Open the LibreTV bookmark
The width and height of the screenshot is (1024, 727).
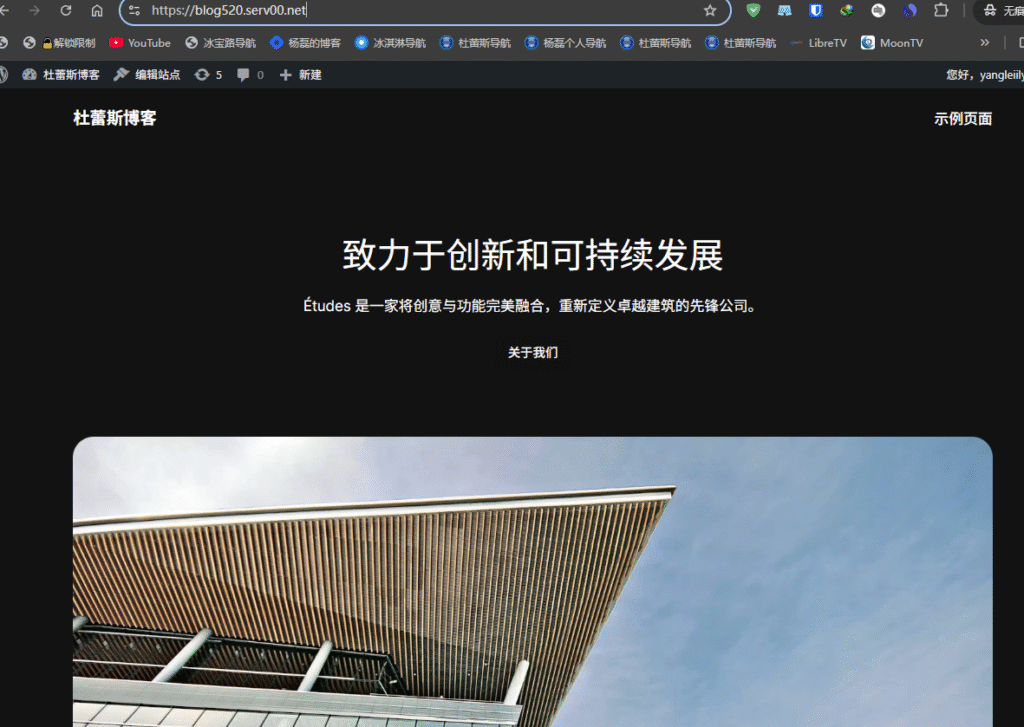pyautogui.click(x=818, y=43)
